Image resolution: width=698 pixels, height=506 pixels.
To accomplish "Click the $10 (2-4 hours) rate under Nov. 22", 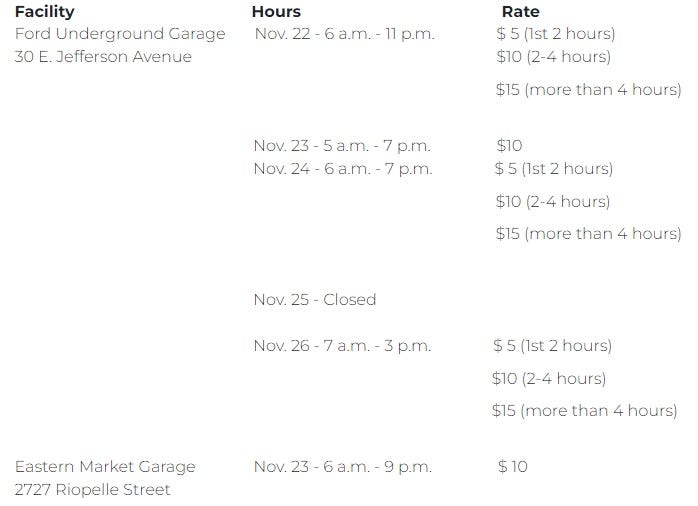I will pyautogui.click(x=553, y=57).
